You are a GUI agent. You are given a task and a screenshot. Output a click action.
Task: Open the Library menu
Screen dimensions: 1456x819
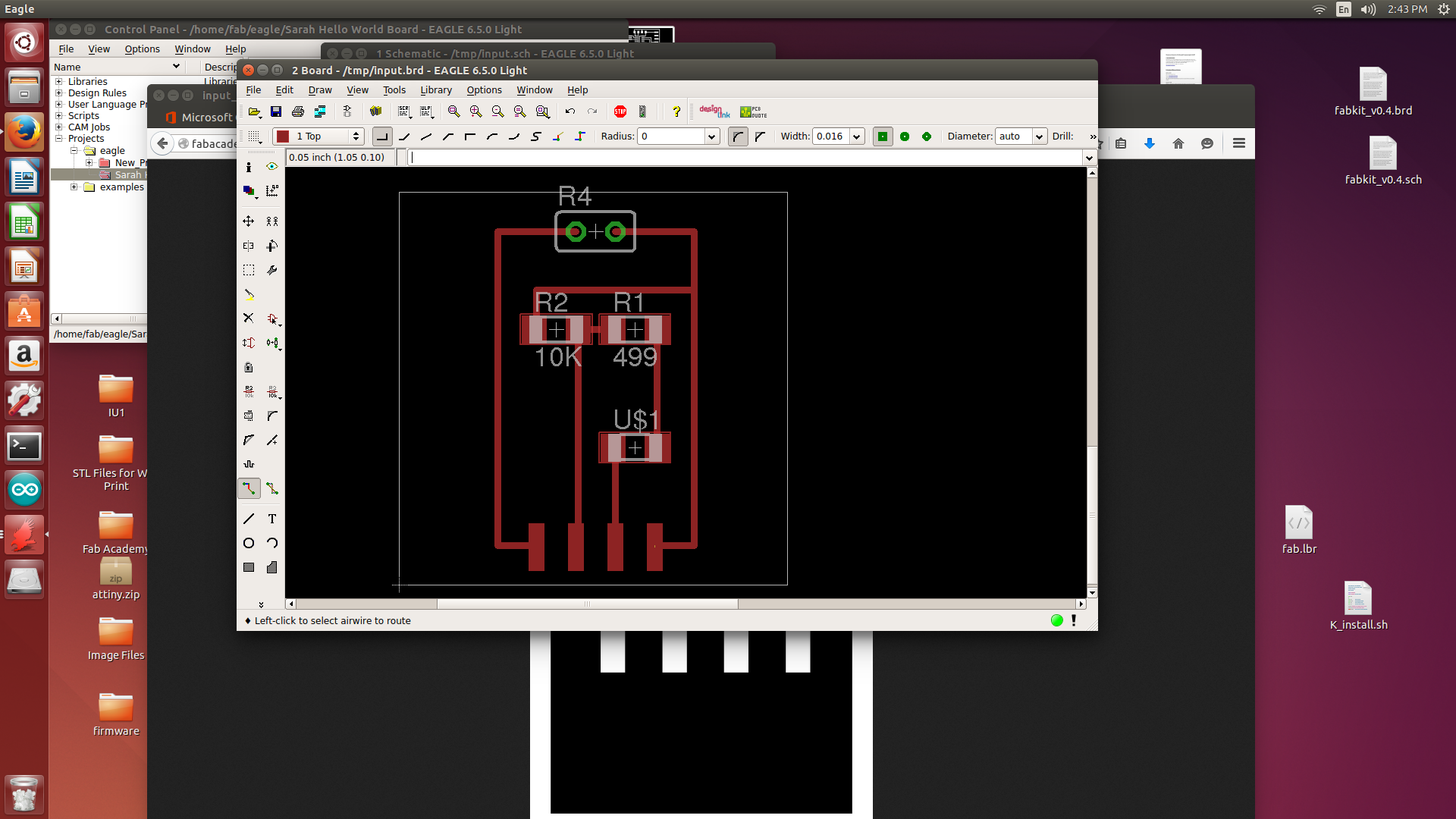pos(436,89)
